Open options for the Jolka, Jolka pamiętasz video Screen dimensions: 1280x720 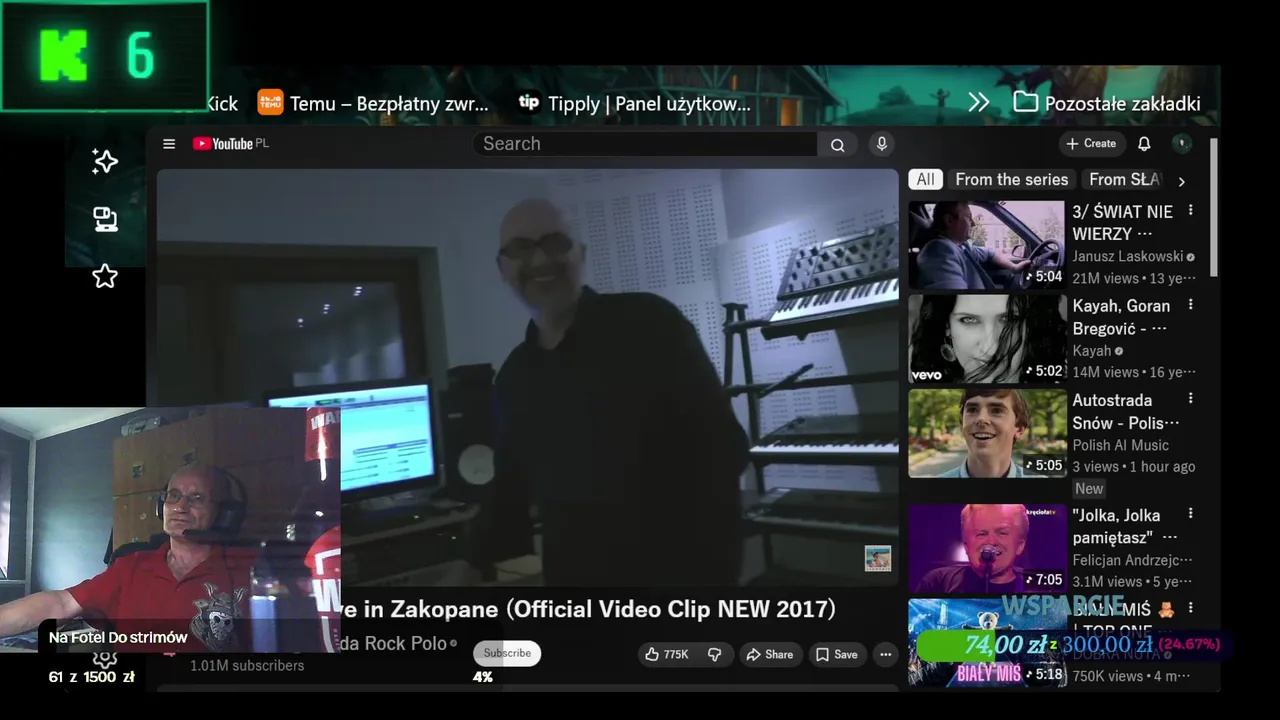click(1190, 513)
